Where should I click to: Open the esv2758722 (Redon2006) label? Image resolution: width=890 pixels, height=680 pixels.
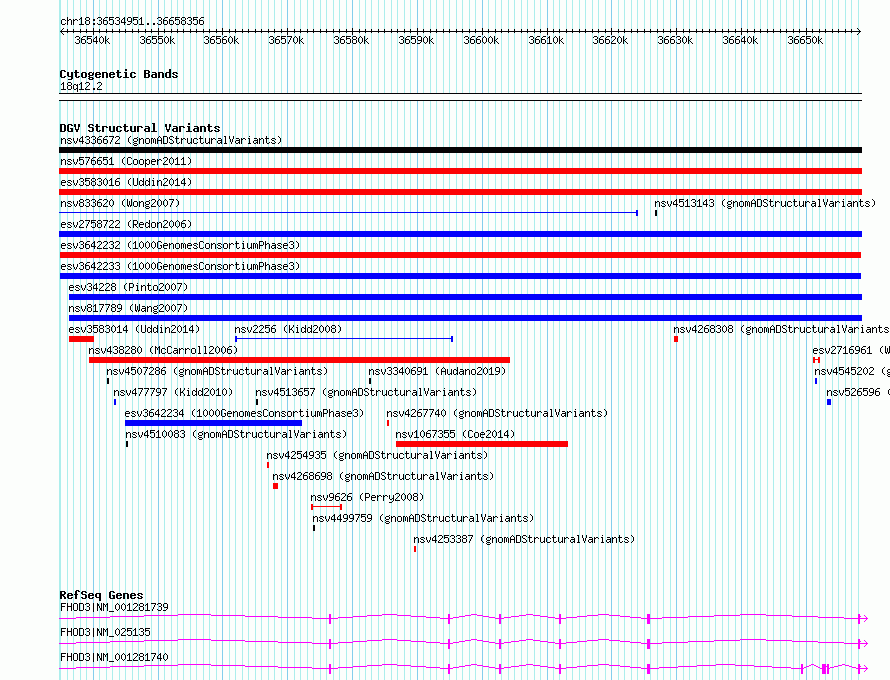(x=126, y=224)
